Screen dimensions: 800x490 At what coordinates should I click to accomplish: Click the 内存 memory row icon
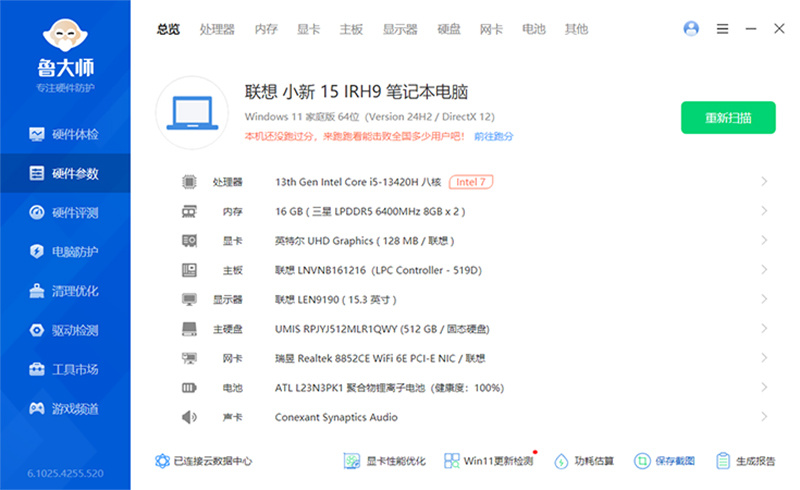189,211
